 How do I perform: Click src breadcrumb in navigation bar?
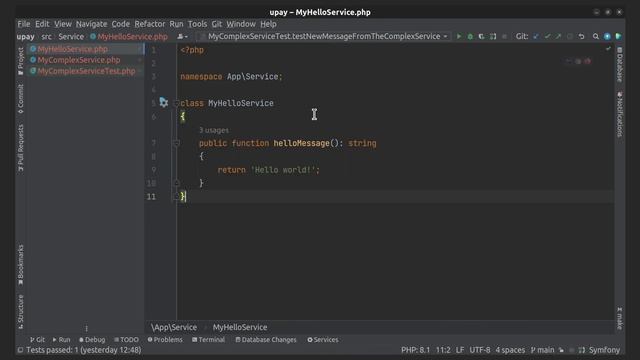tap(47, 37)
